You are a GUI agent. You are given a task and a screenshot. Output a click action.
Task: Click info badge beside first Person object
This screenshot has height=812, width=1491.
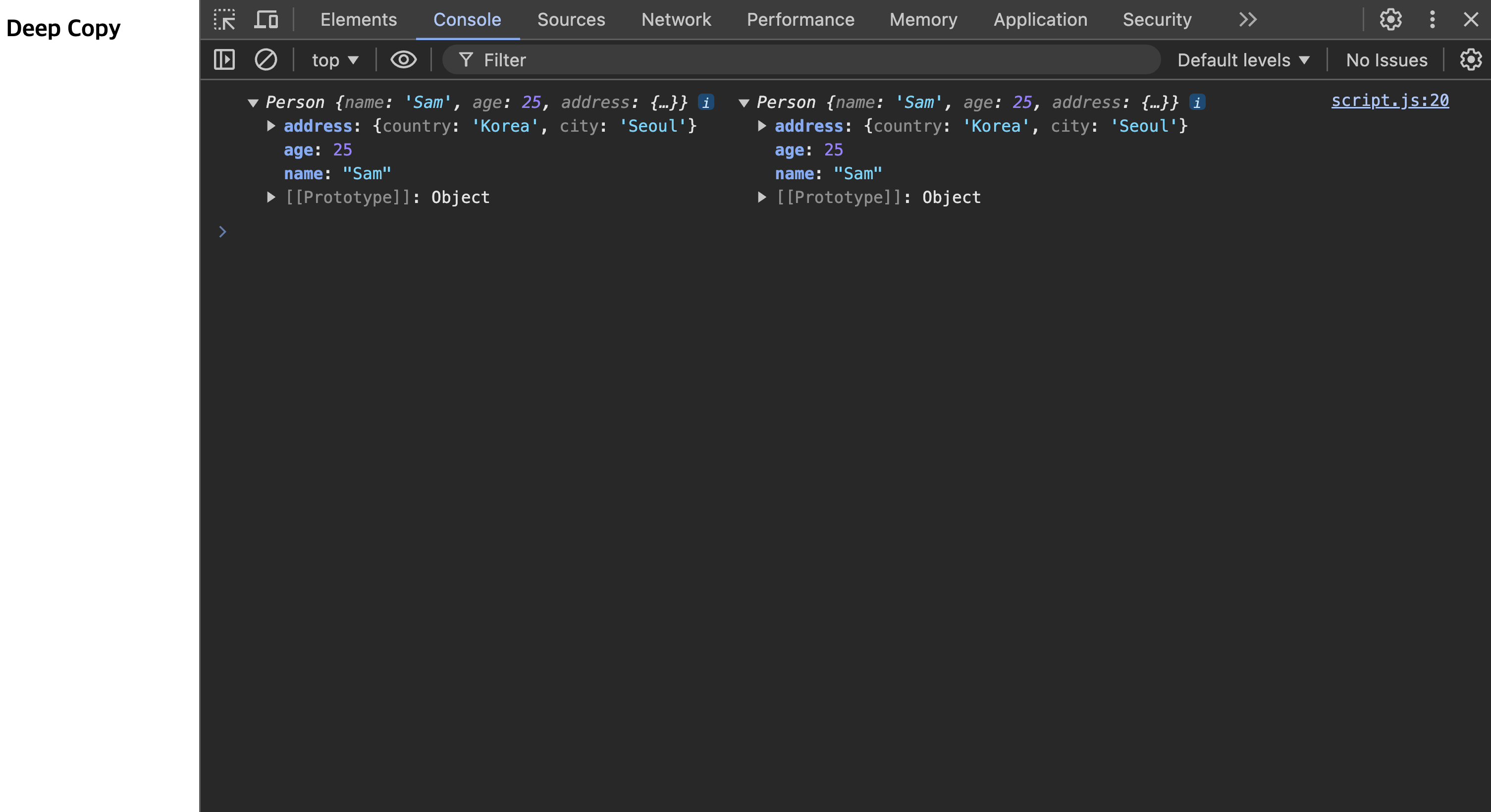(705, 102)
